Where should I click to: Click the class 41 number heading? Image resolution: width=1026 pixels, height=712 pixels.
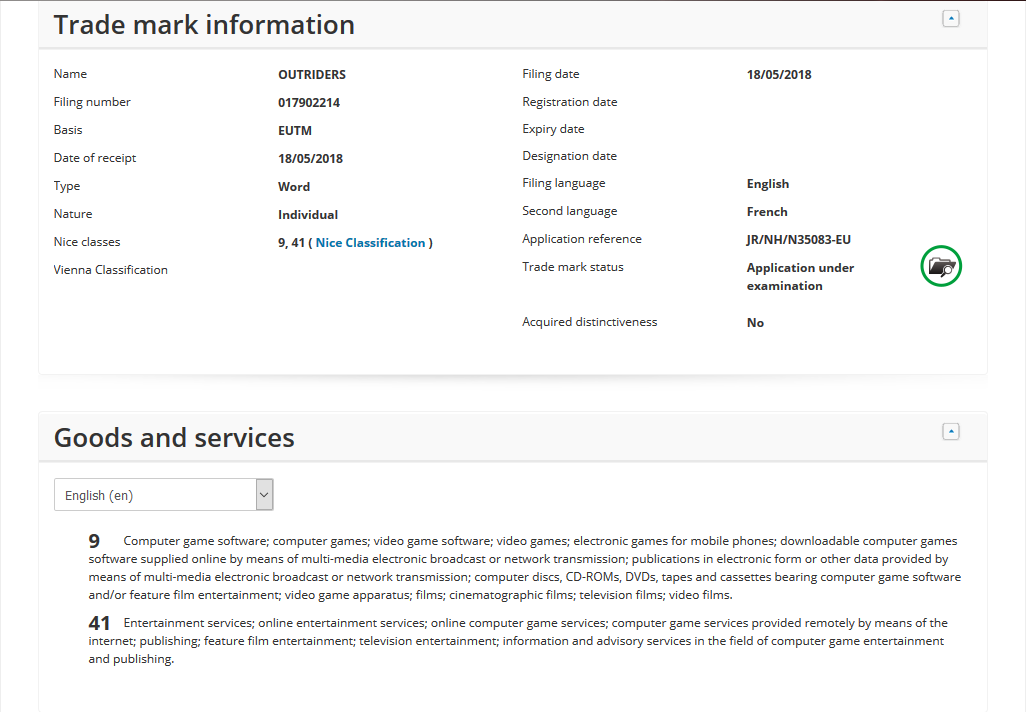(99, 623)
